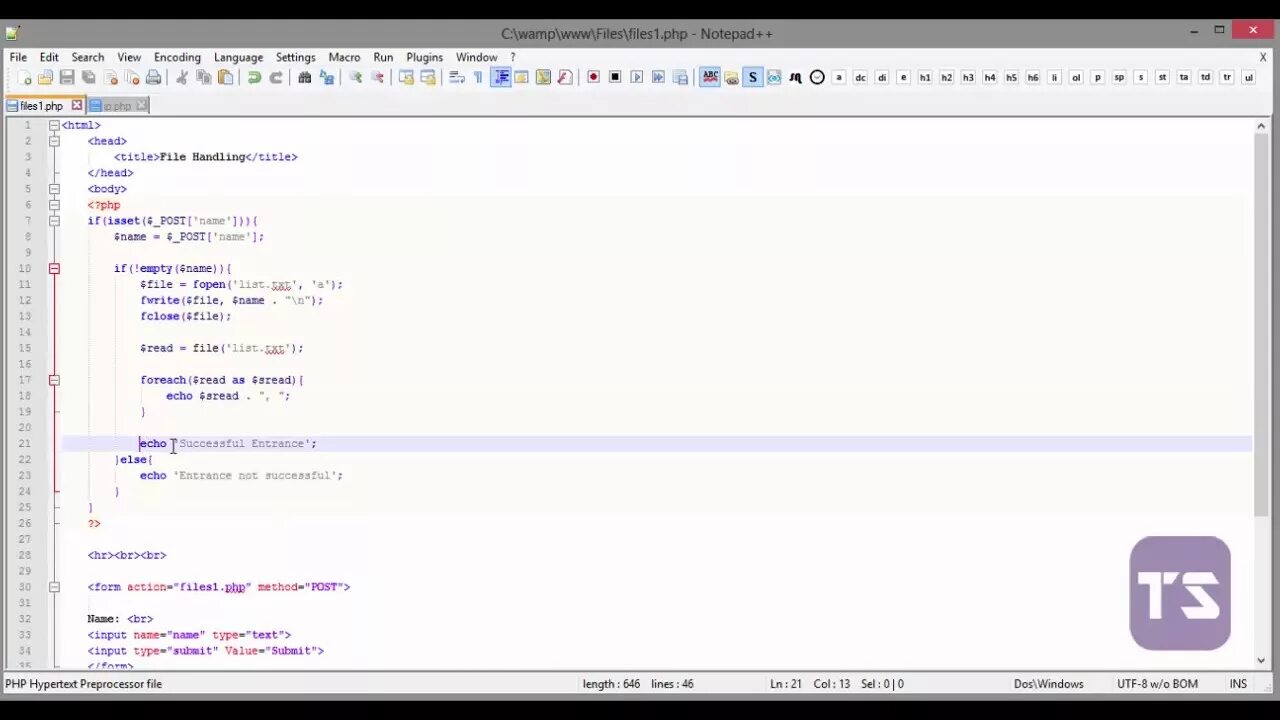The height and width of the screenshot is (720, 1280).
Task: Toggle the indent guide toolbar icon
Action: pyautogui.click(x=501, y=77)
